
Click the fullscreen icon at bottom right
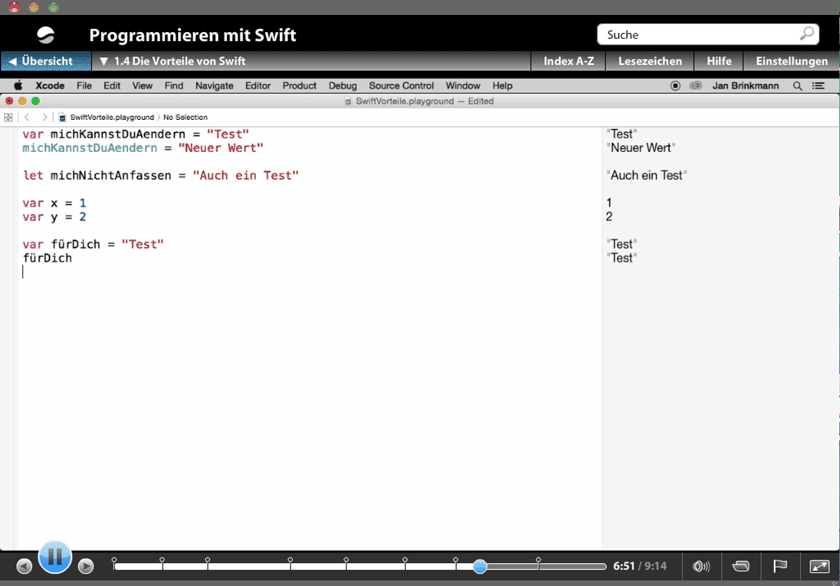point(820,567)
